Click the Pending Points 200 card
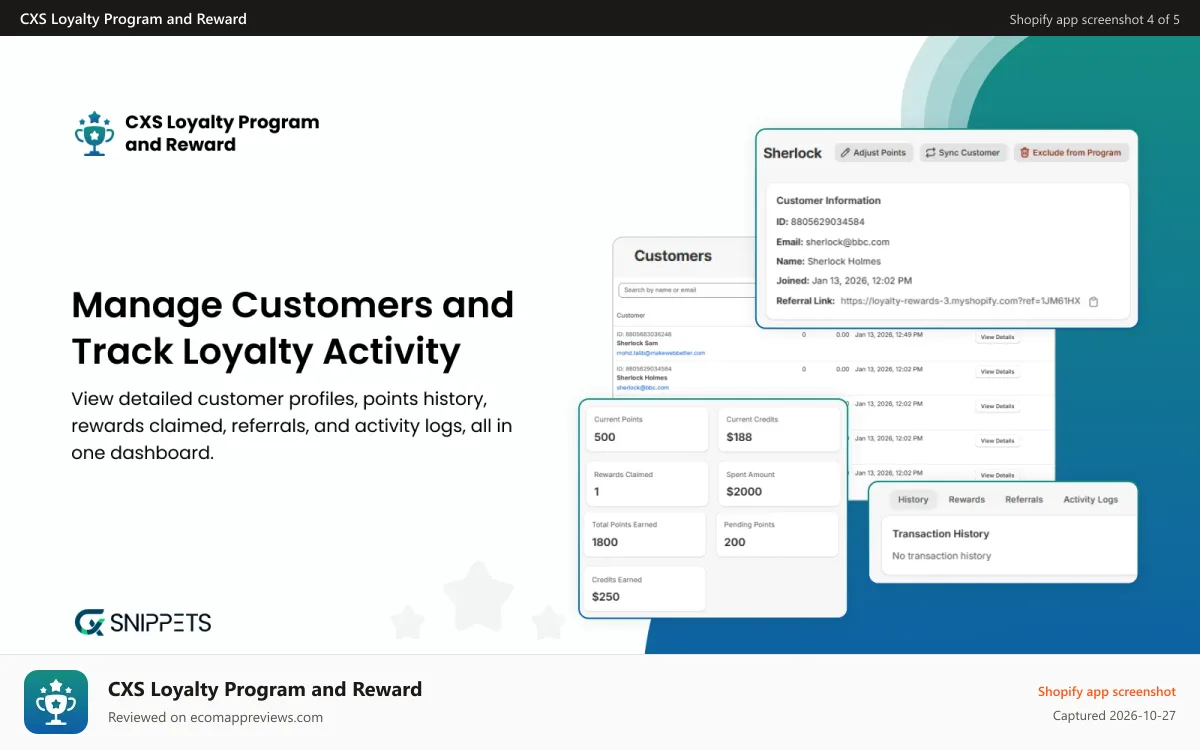 (x=779, y=534)
